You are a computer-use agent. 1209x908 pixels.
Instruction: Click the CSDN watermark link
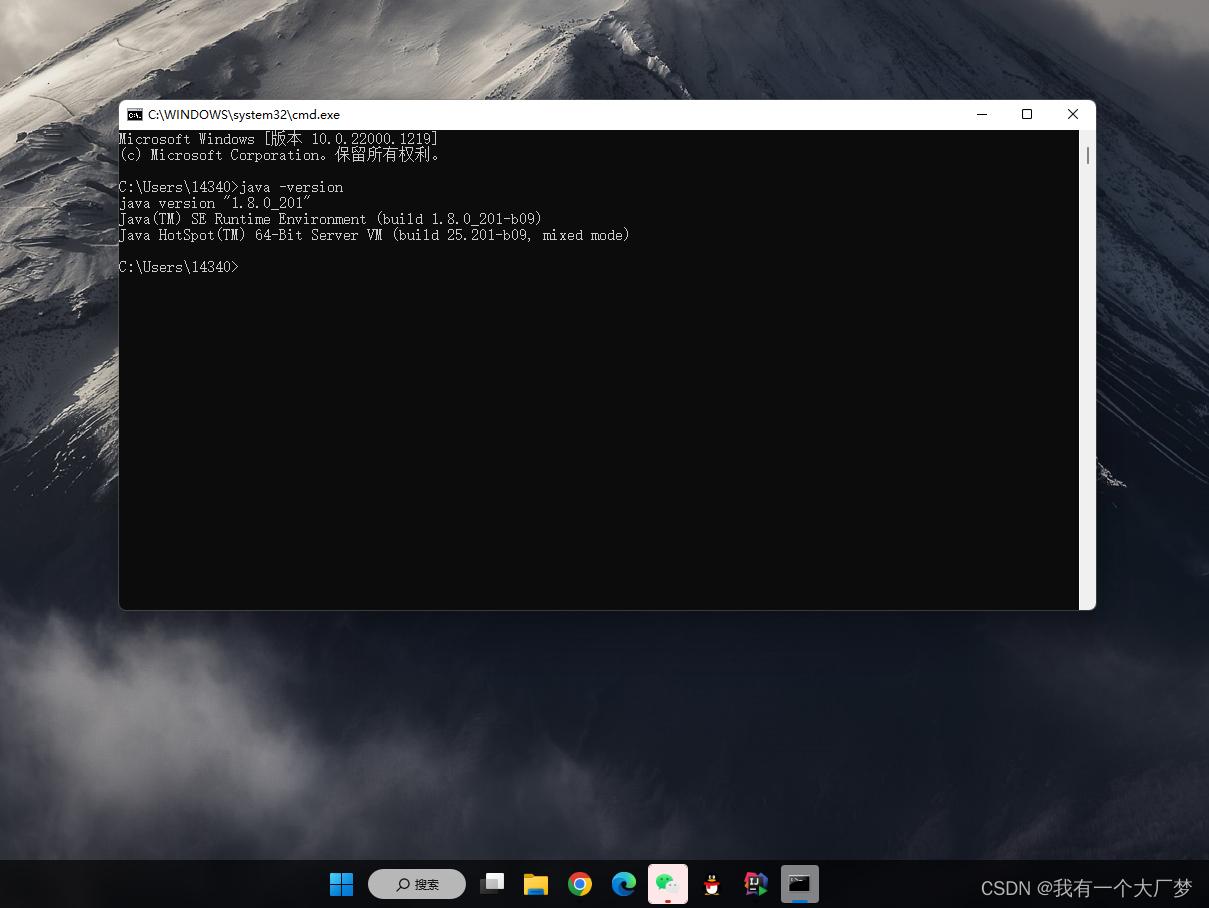pyautogui.click(x=1085, y=888)
